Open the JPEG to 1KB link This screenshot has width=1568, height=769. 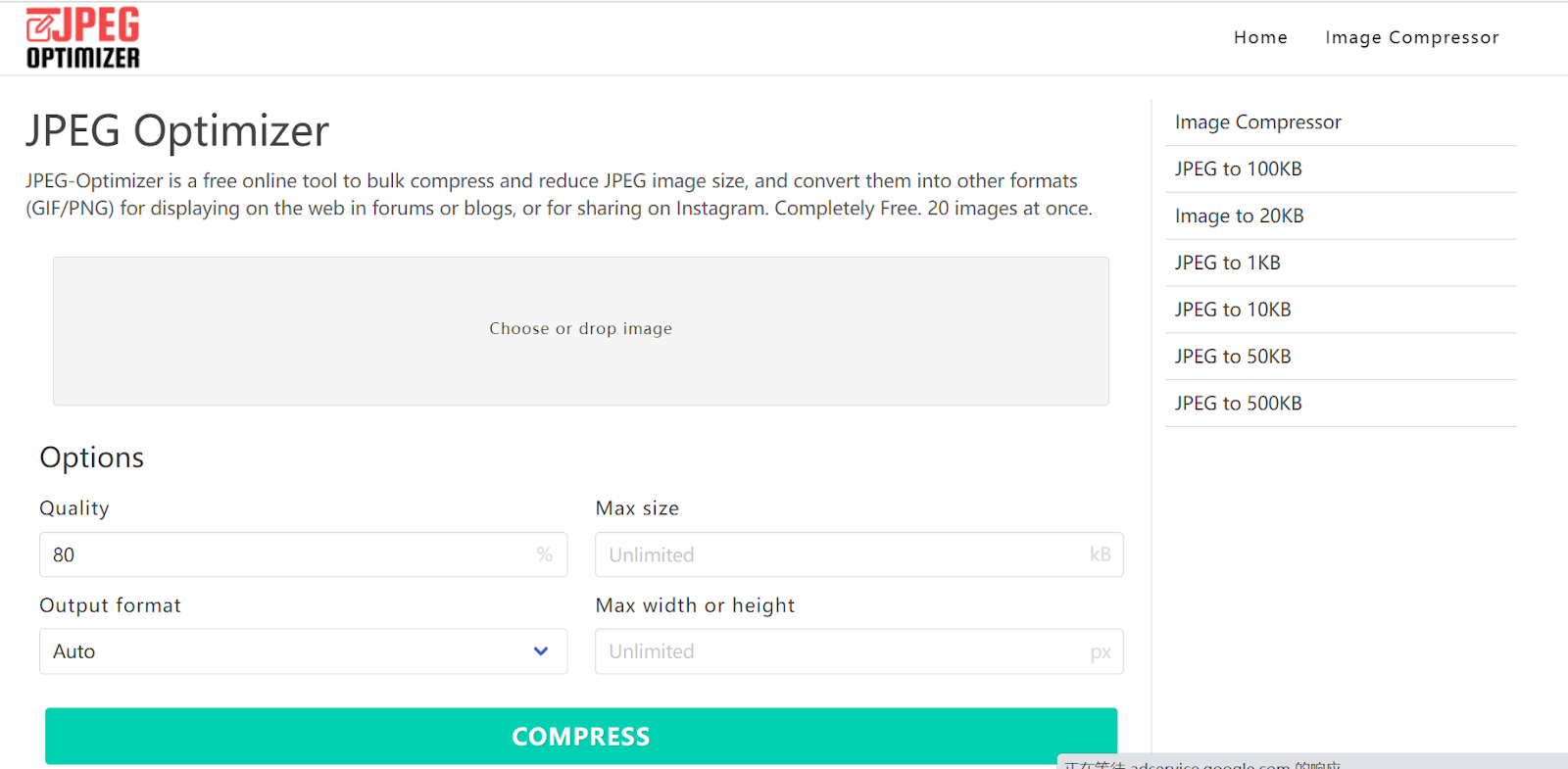[1227, 263]
